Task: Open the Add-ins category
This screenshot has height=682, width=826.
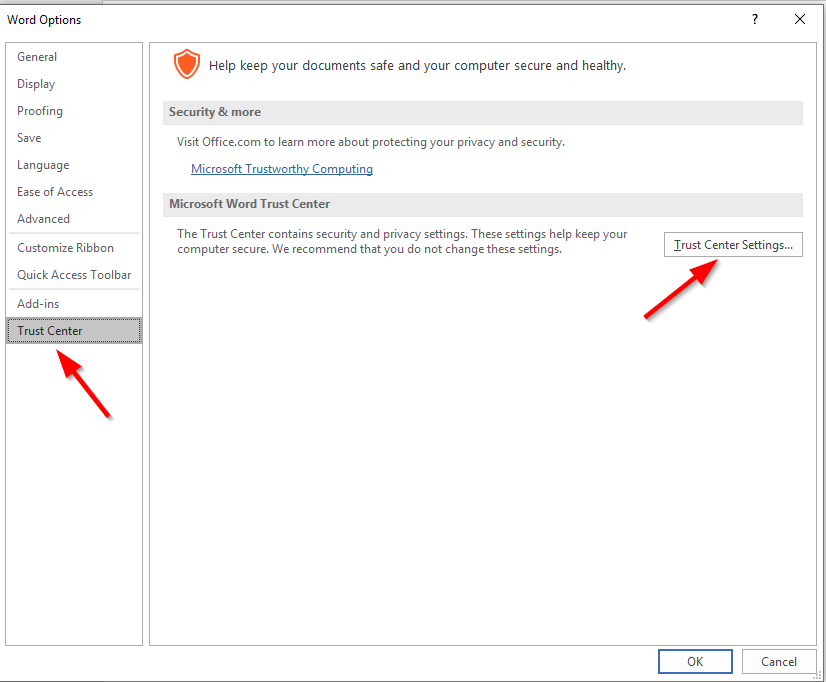Action: click(38, 304)
